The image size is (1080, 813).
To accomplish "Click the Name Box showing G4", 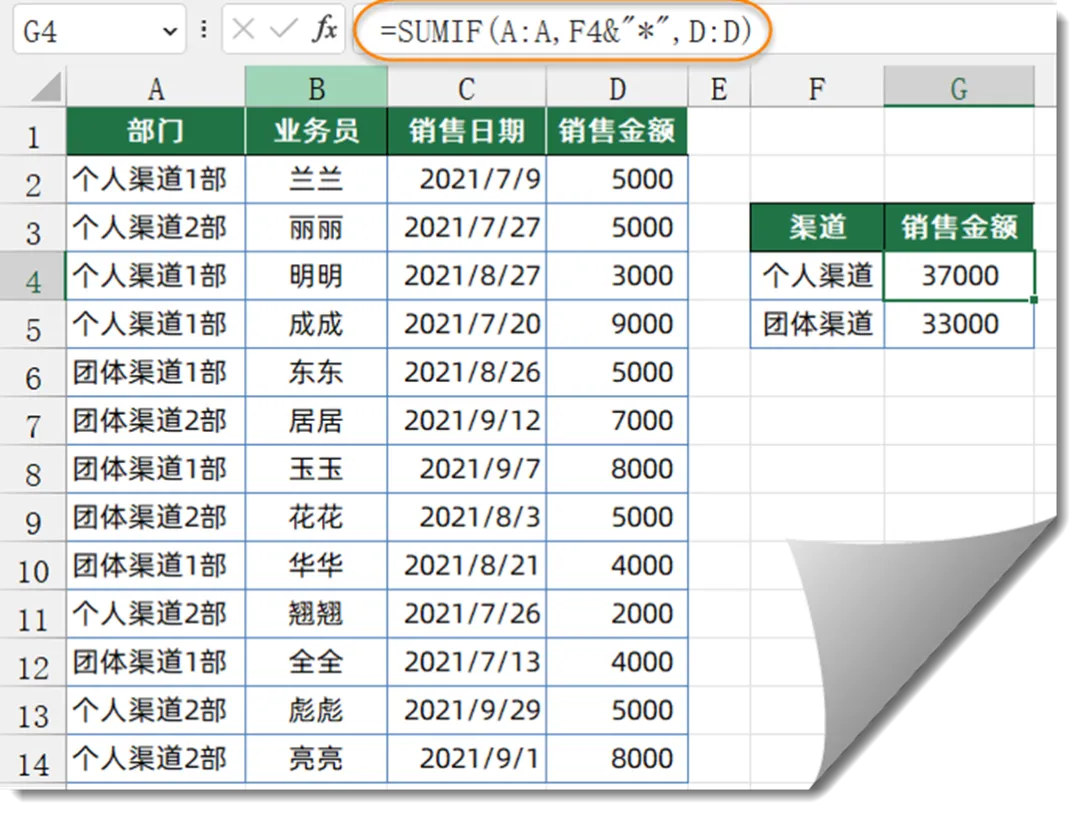I will [x=85, y=30].
